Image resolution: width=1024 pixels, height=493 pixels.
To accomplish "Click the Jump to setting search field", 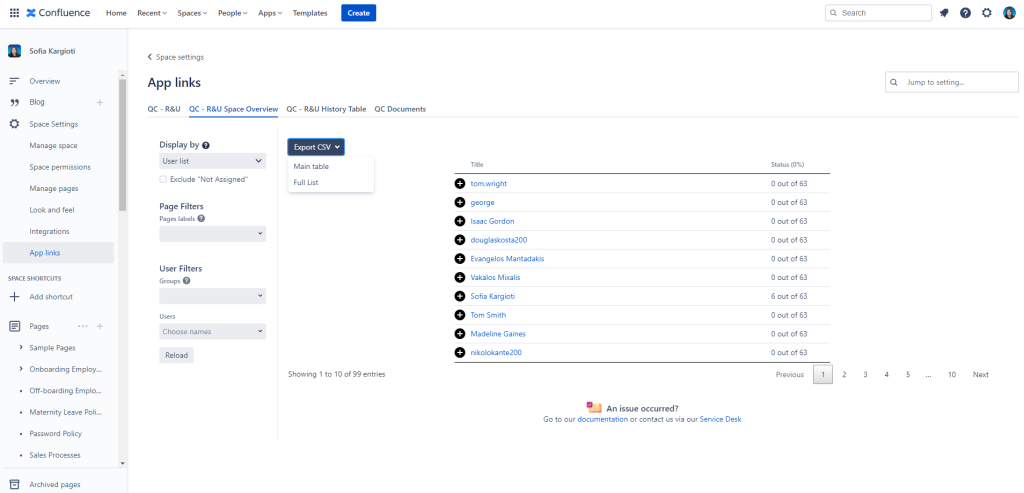I will [945, 82].
